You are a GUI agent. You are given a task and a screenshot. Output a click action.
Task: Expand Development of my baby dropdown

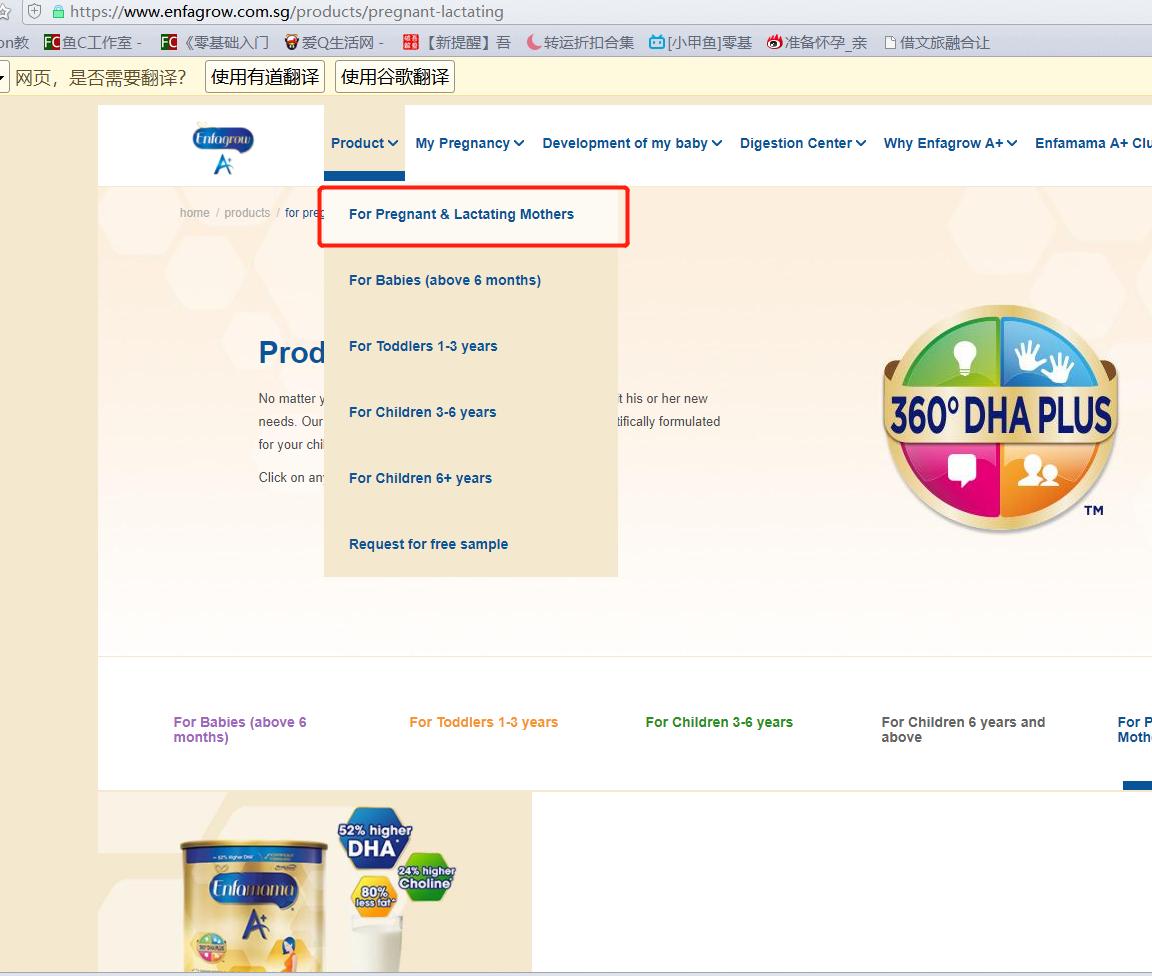(x=632, y=143)
